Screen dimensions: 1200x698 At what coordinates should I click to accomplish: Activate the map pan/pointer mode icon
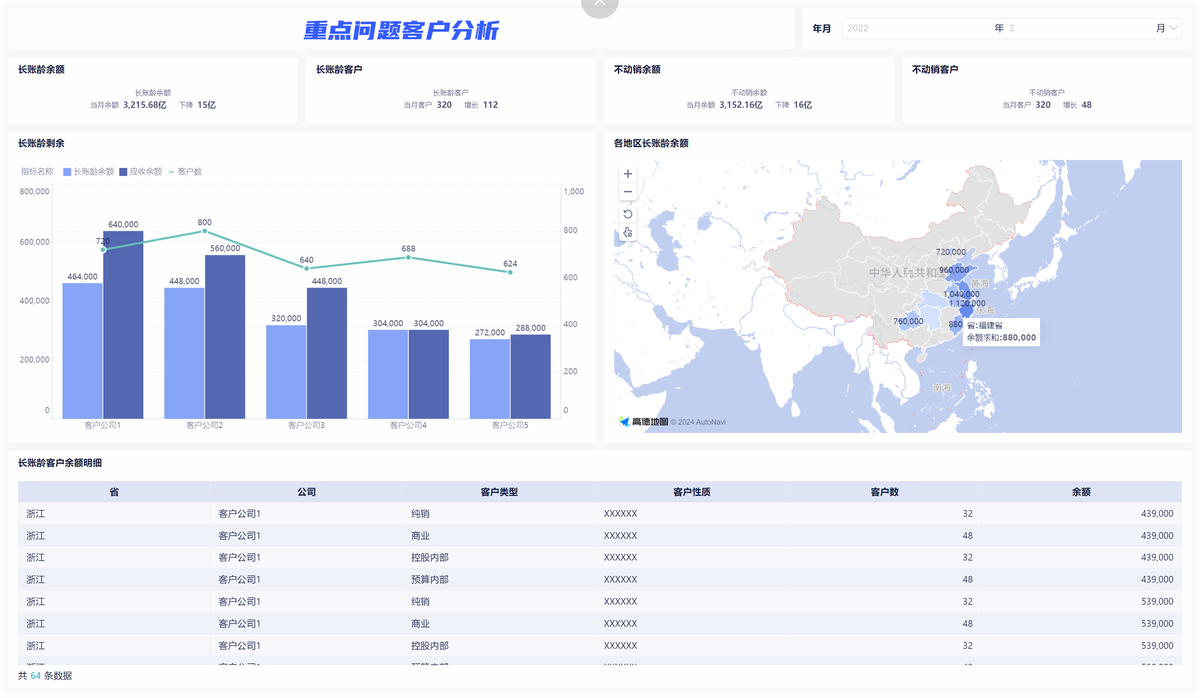click(x=627, y=231)
